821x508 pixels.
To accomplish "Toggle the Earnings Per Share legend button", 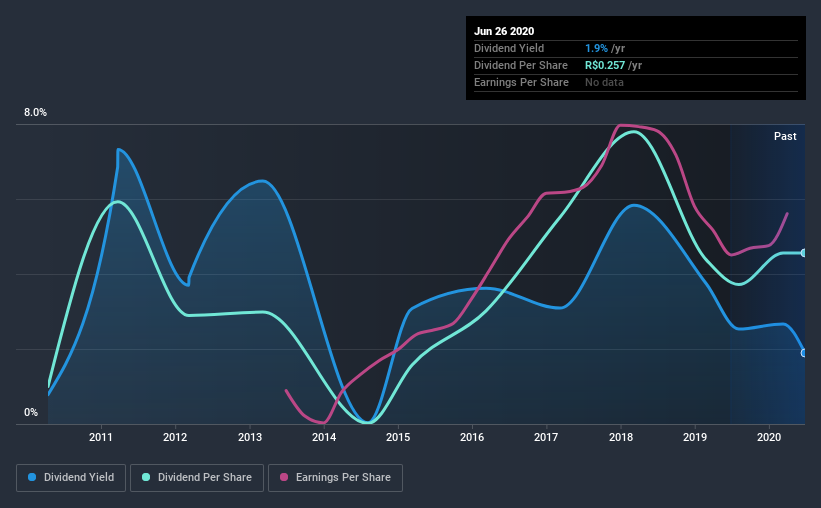I will coord(335,478).
